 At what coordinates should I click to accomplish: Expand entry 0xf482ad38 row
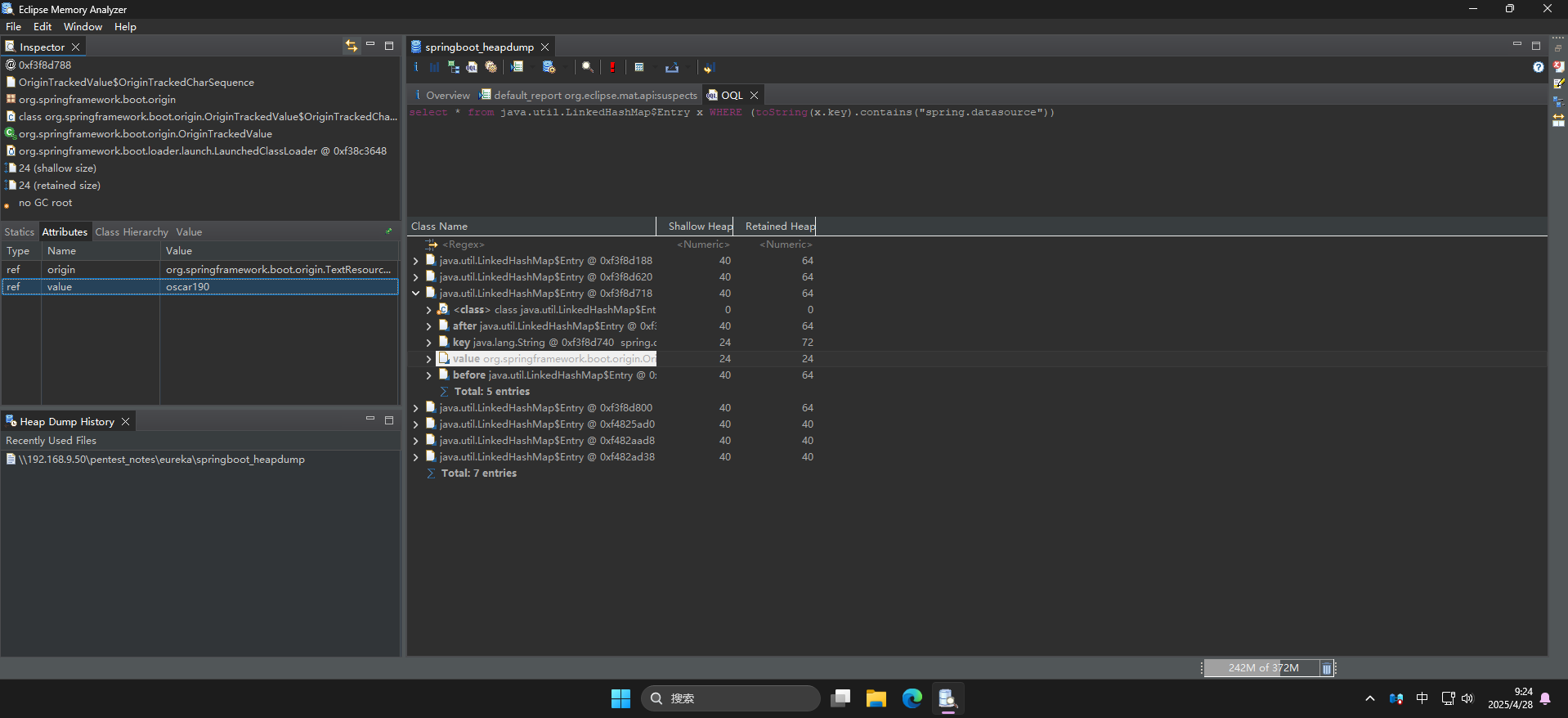tap(415, 457)
